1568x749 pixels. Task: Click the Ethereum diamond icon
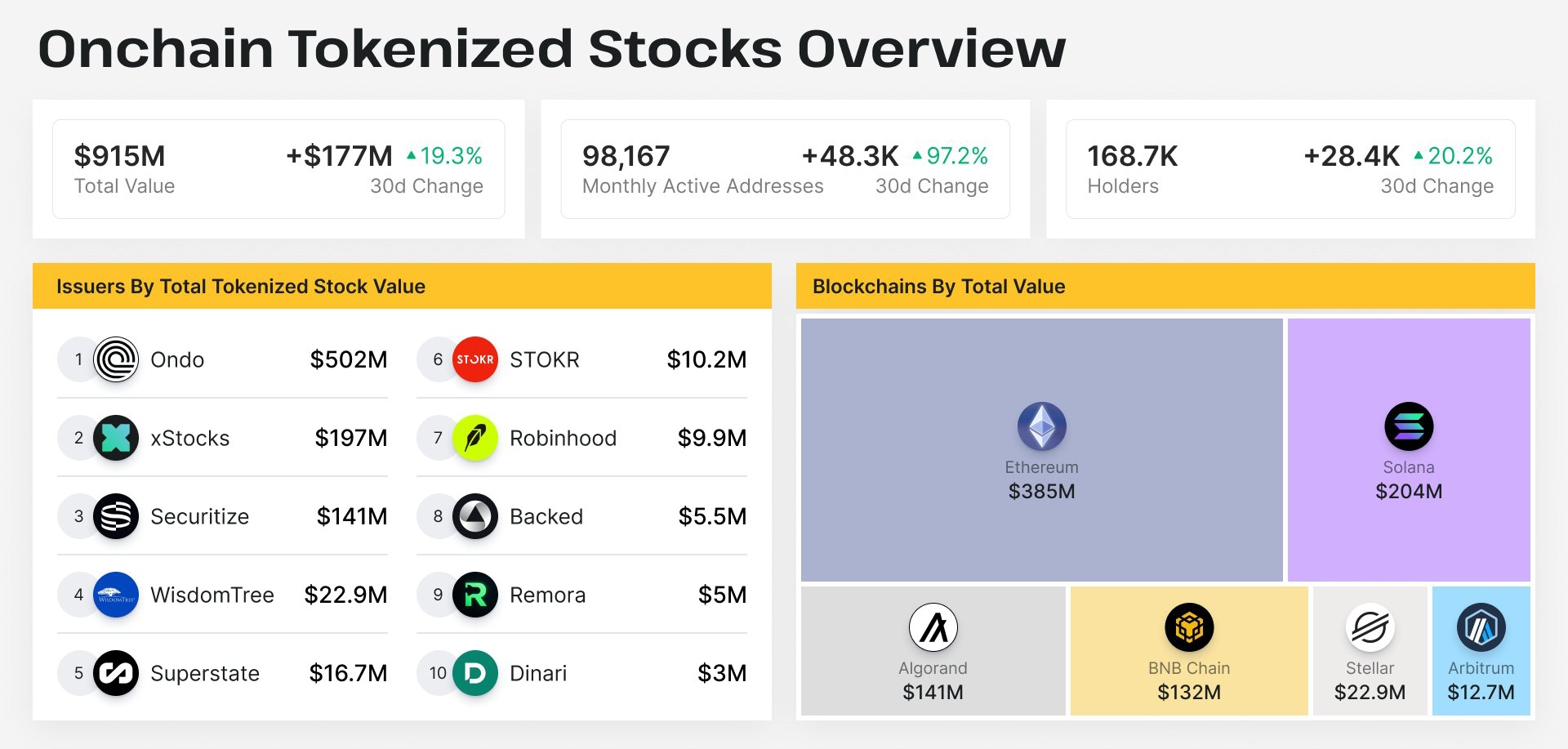pos(1042,426)
